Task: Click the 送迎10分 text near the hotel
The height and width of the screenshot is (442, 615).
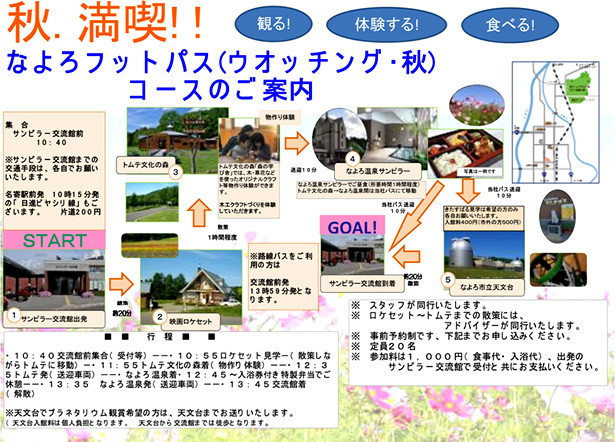Action: point(303,170)
